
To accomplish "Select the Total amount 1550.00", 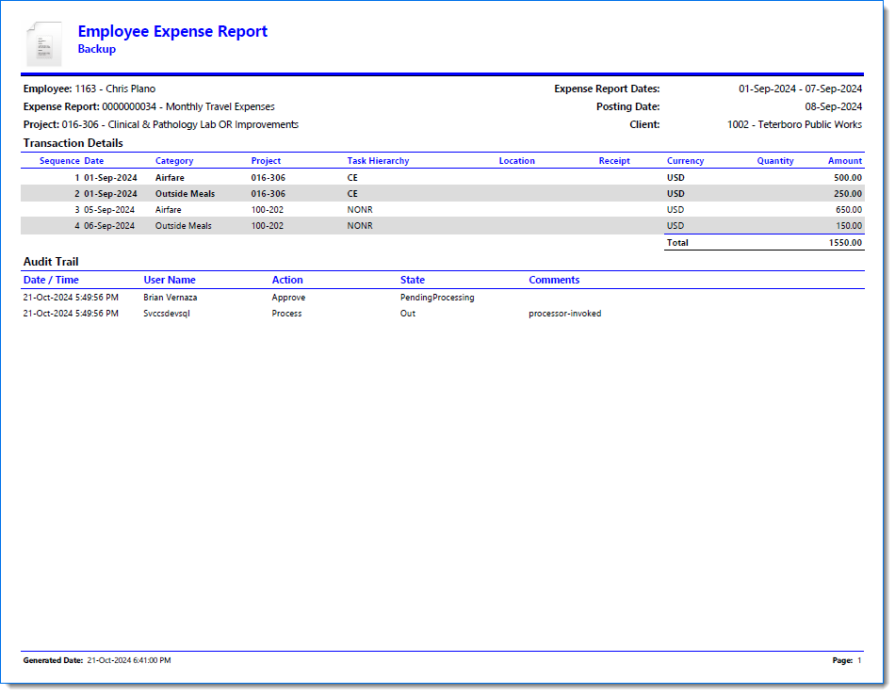I will click(845, 243).
